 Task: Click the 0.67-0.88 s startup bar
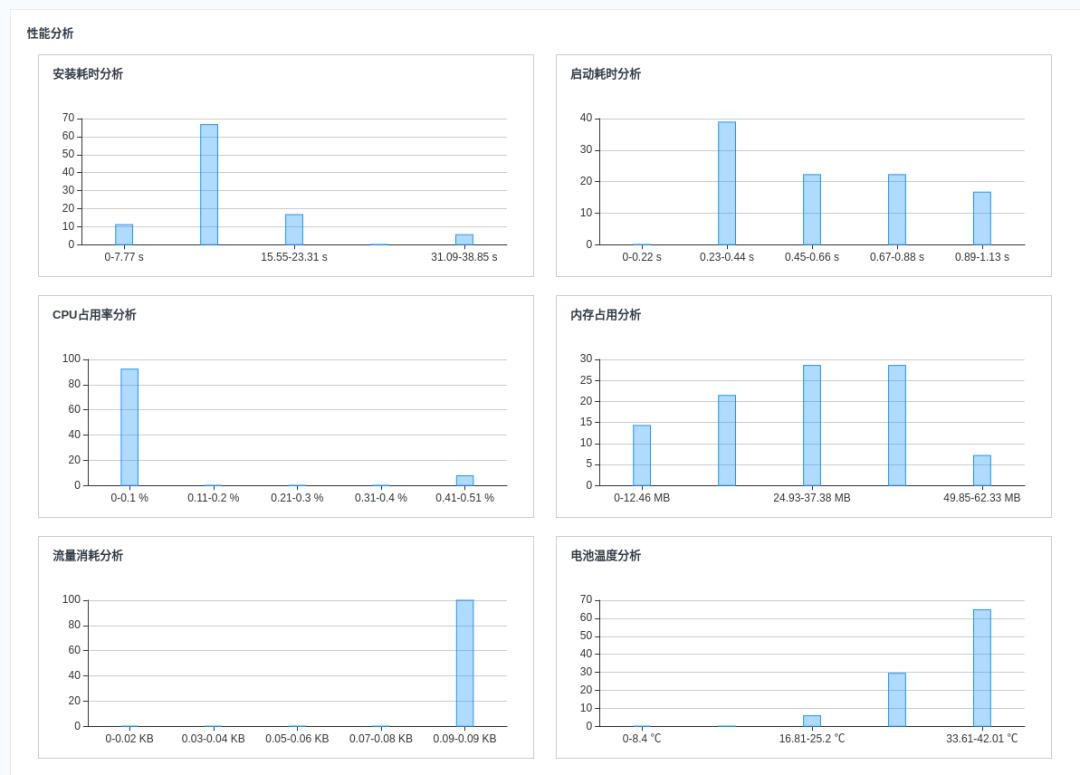[x=897, y=209]
